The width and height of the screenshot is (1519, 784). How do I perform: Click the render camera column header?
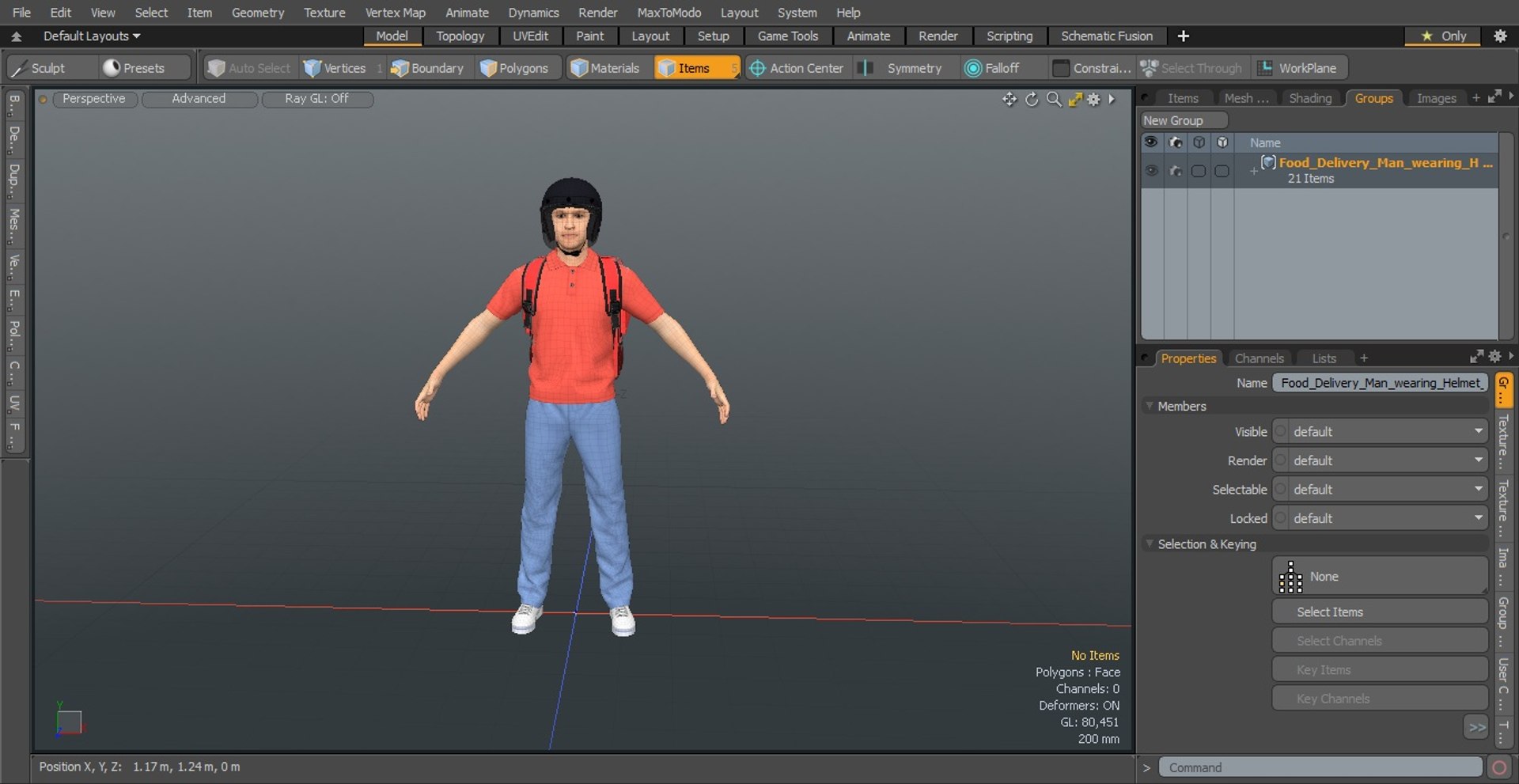click(x=1176, y=142)
